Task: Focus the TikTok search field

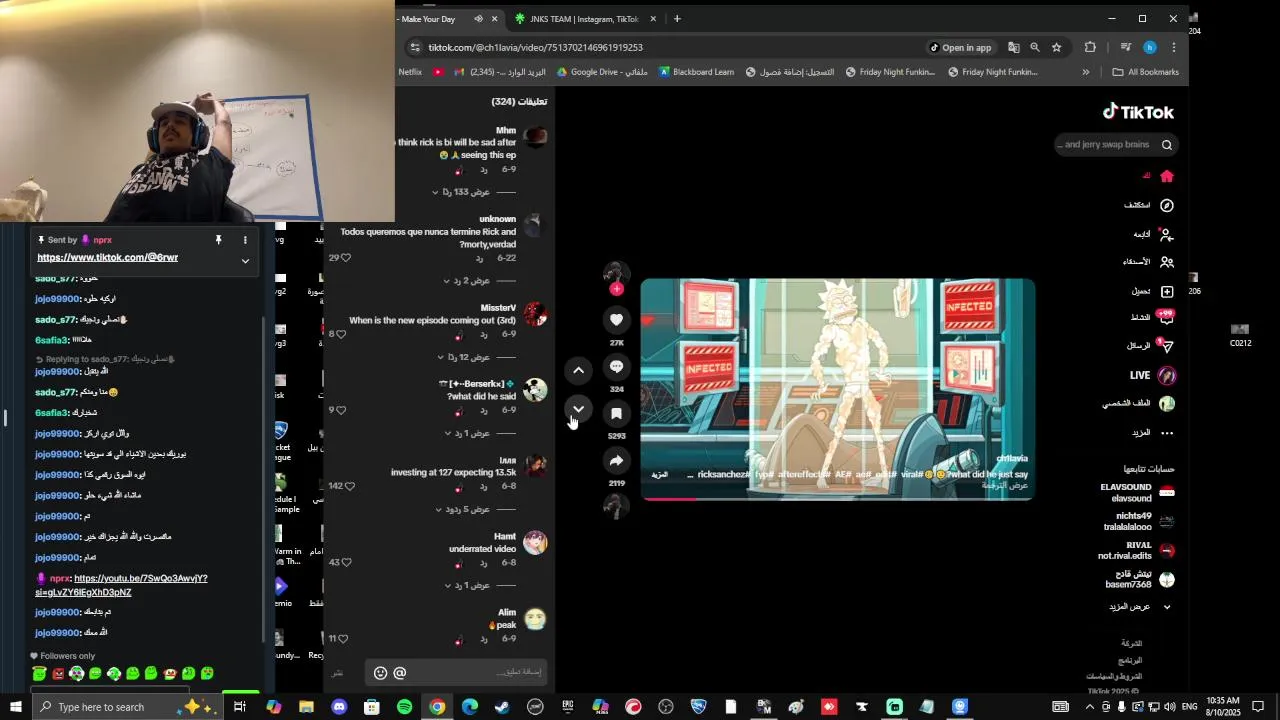Action: pyautogui.click(x=1104, y=145)
